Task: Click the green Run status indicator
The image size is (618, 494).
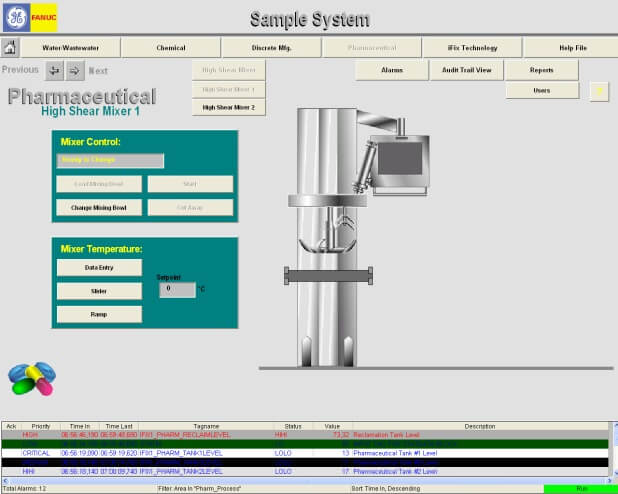Action: coord(581,489)
